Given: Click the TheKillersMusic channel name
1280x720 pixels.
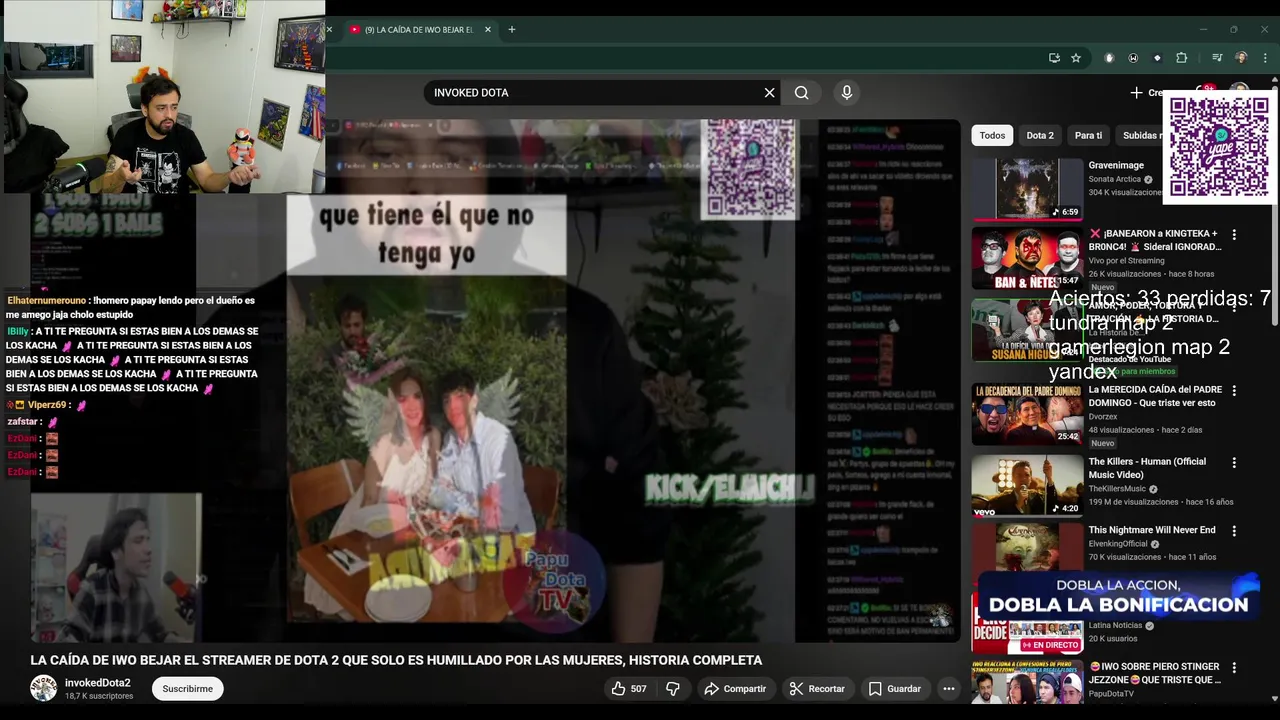Looking at the screenshot, I should tap(1117, 489).
